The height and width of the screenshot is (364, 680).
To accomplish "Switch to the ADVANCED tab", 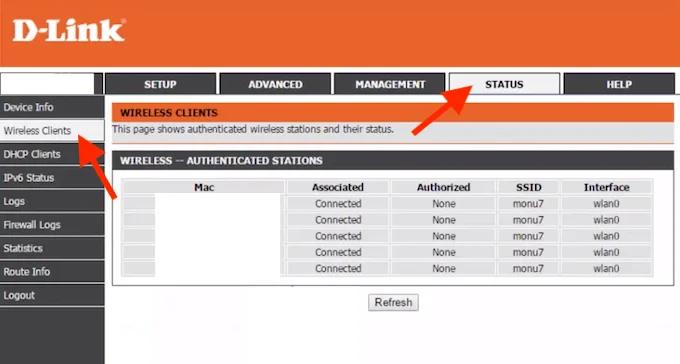I will click(x=275, y=84).
